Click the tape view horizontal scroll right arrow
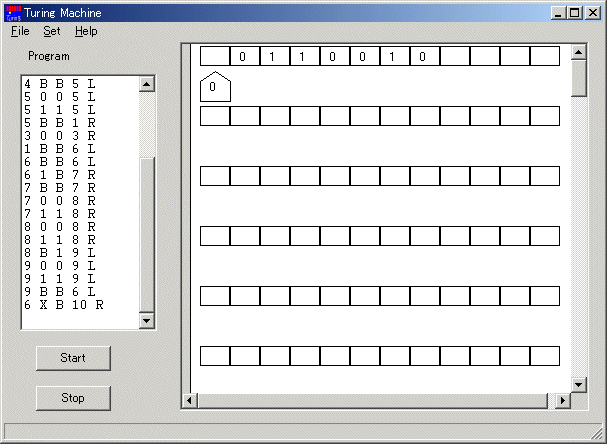This screenshot has width=607, height=444. pos(563,400)
